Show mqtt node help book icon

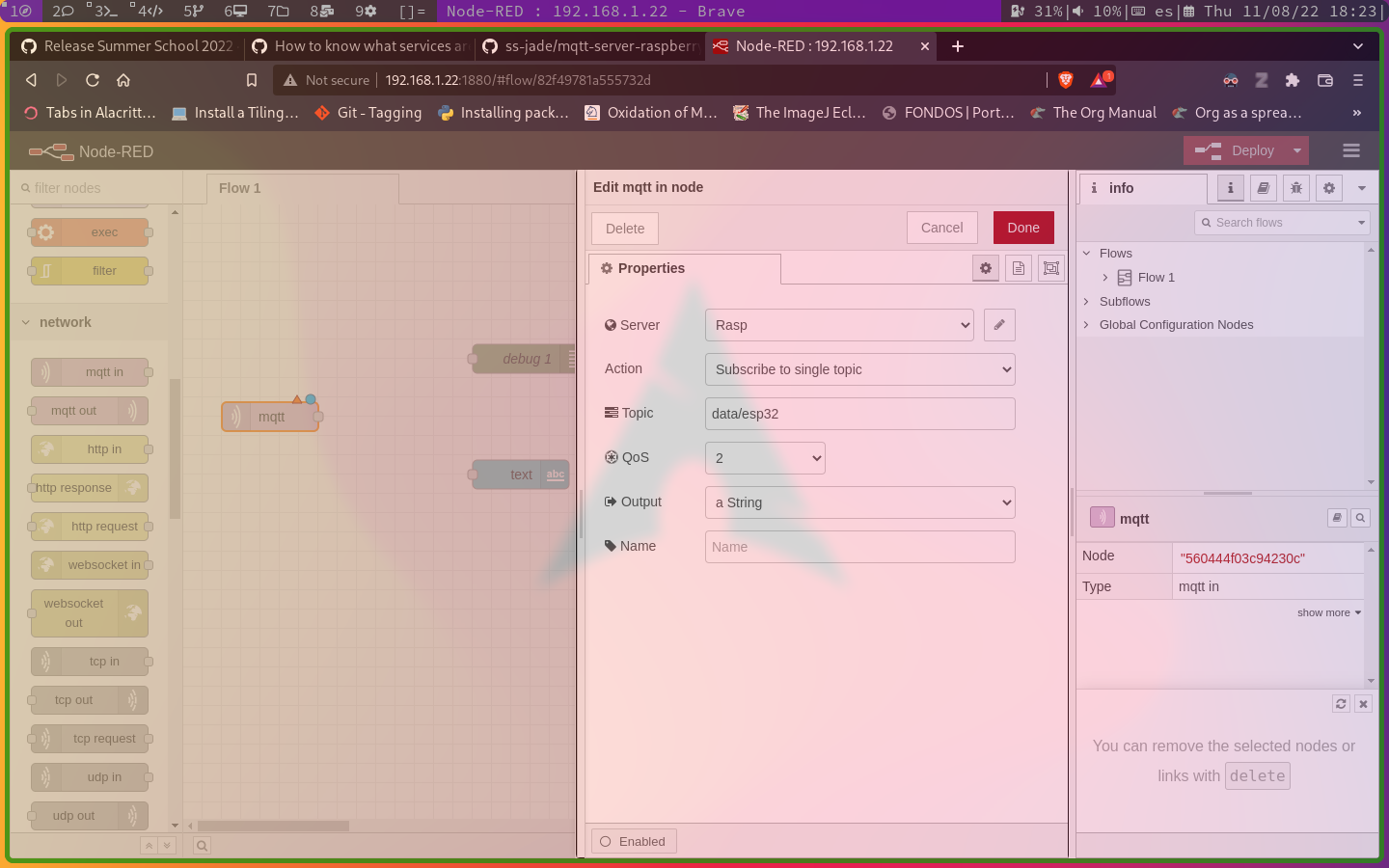[x=1337, y=518]
